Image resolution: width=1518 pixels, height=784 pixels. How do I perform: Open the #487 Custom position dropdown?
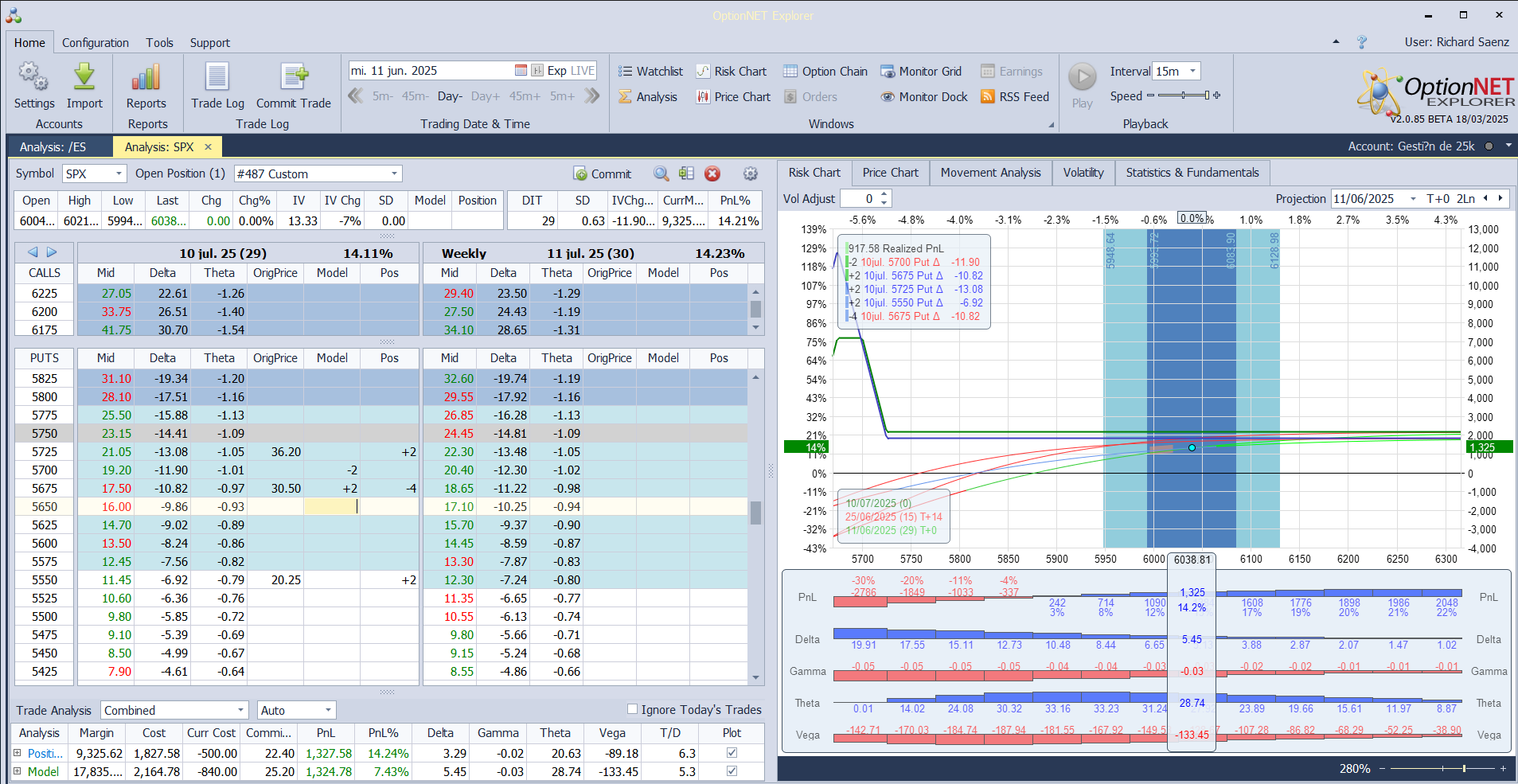pos(395,174)
